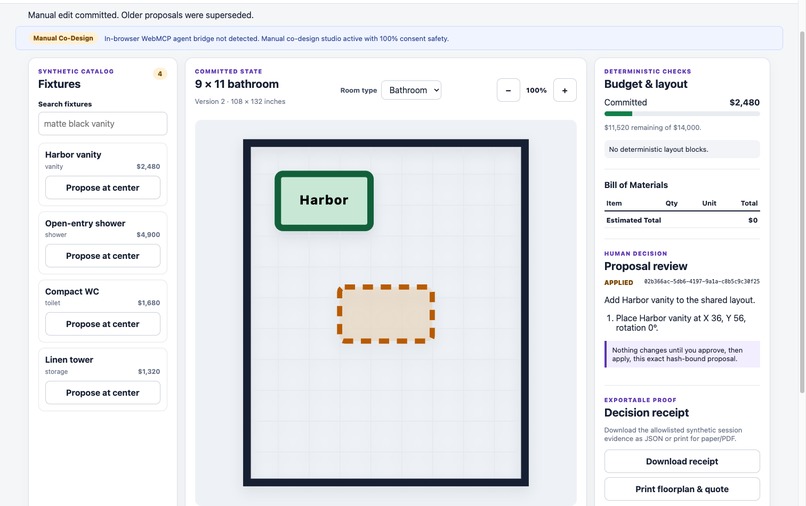The image size is (806, 506).
Task: Click the proposal hash ID text
Action: (x=701, y=281)
